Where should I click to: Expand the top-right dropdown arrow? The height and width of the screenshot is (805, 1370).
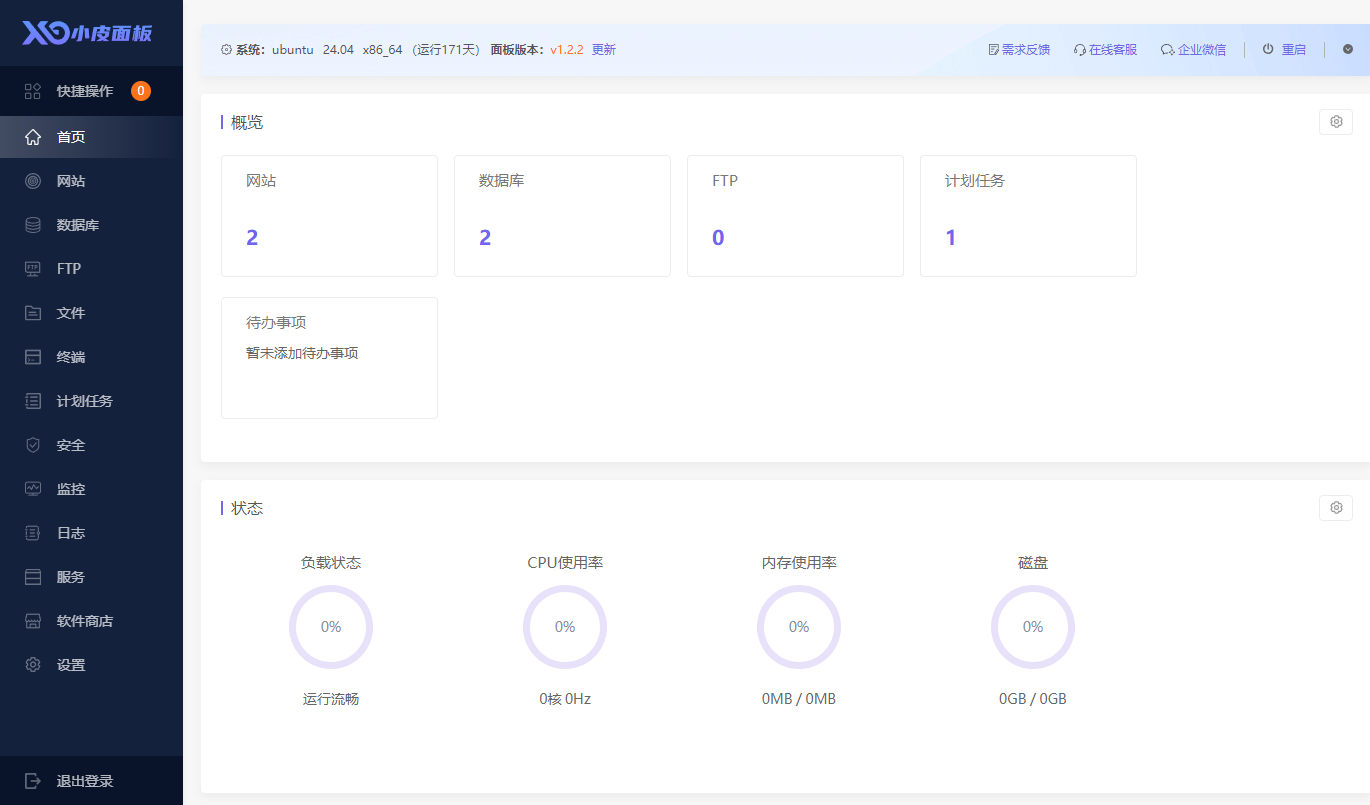coord(1348,49)
